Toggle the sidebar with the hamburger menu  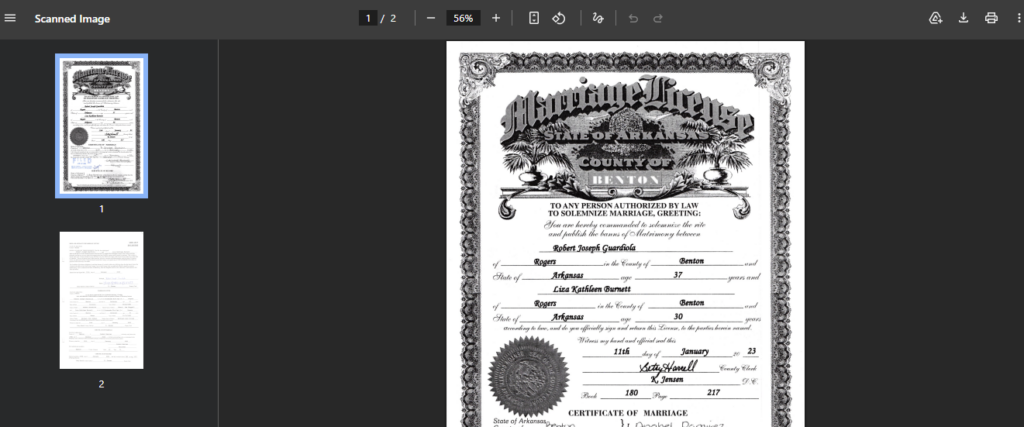(11, 18)
